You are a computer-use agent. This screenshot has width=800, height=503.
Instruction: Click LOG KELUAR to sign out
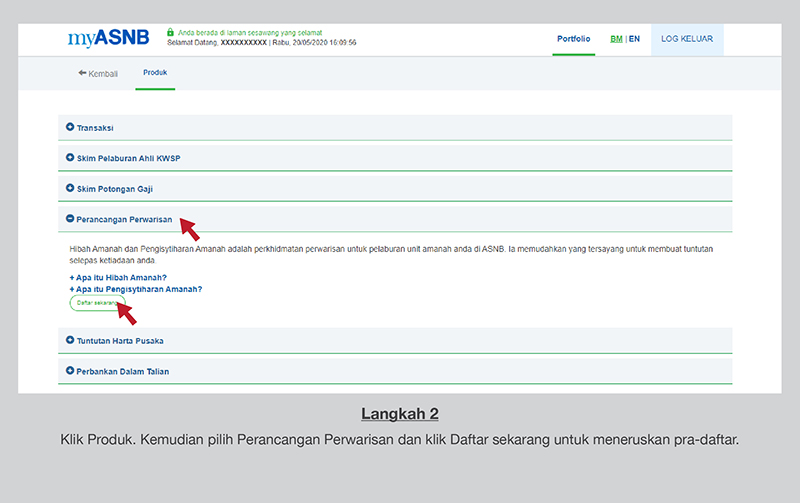point(685,39)
